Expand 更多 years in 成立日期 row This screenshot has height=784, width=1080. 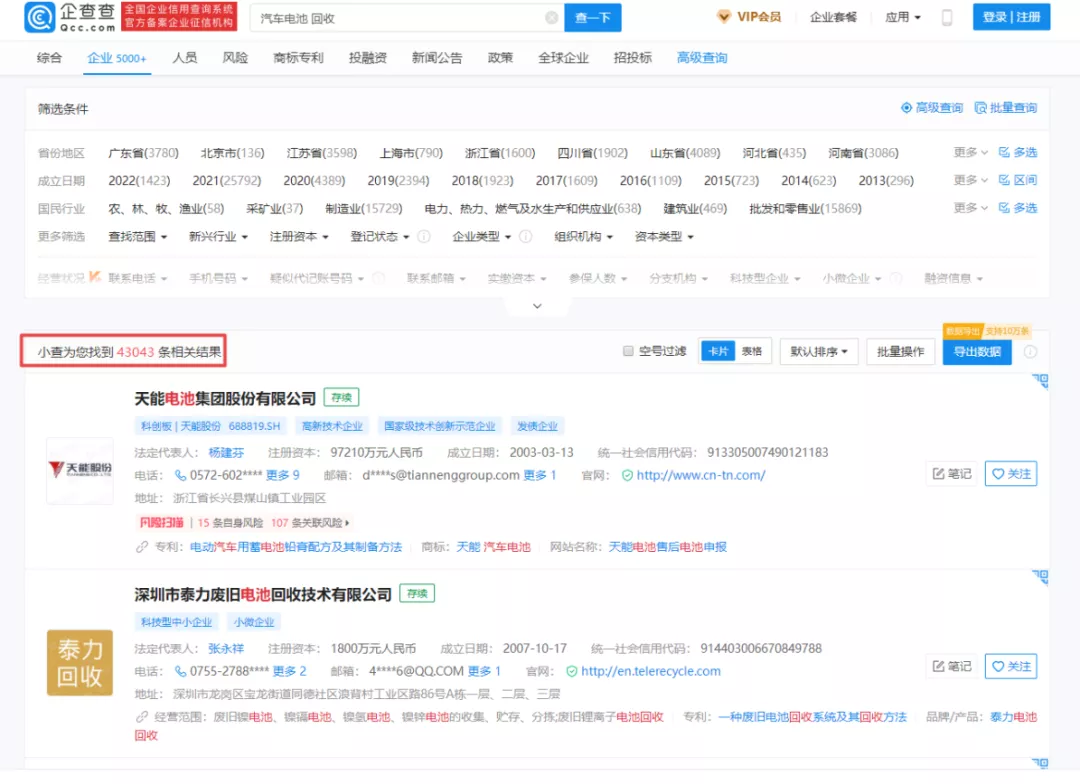click(970, 180)
